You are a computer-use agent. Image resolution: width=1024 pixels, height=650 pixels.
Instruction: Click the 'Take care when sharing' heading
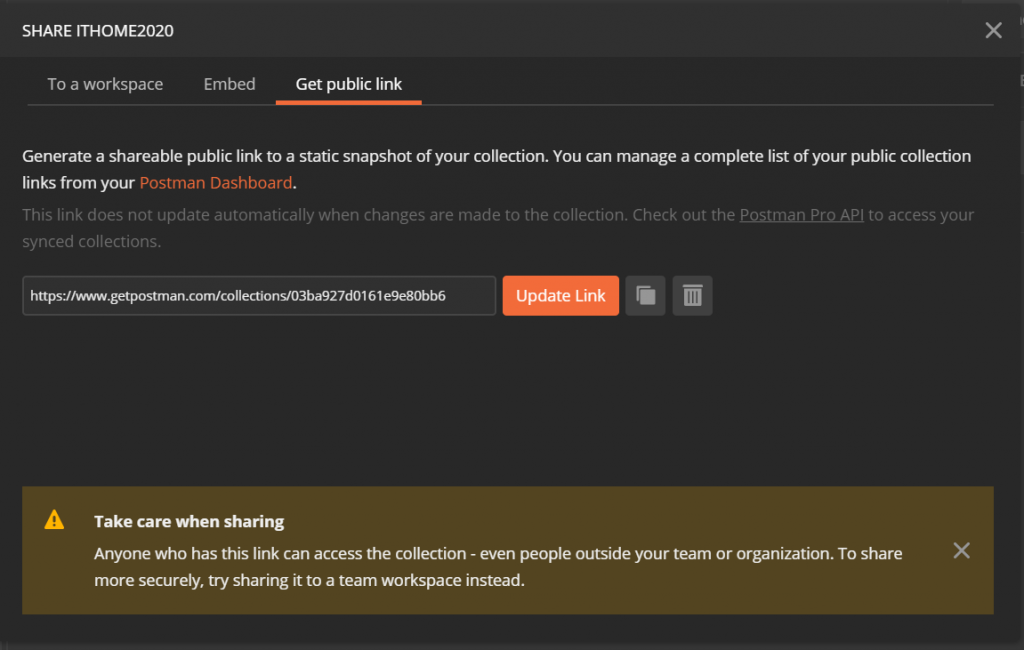click(x=189, y=521)
